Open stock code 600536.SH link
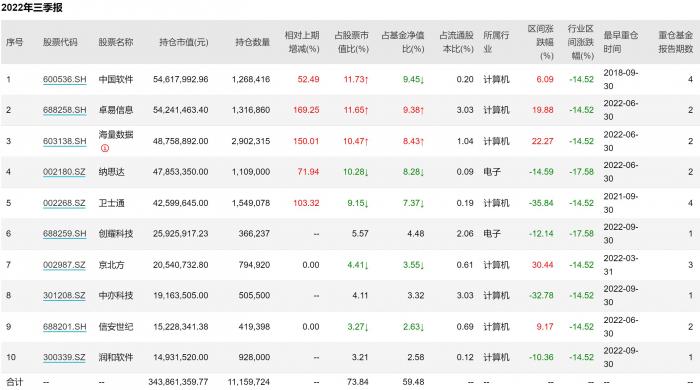 click(64, 79)
